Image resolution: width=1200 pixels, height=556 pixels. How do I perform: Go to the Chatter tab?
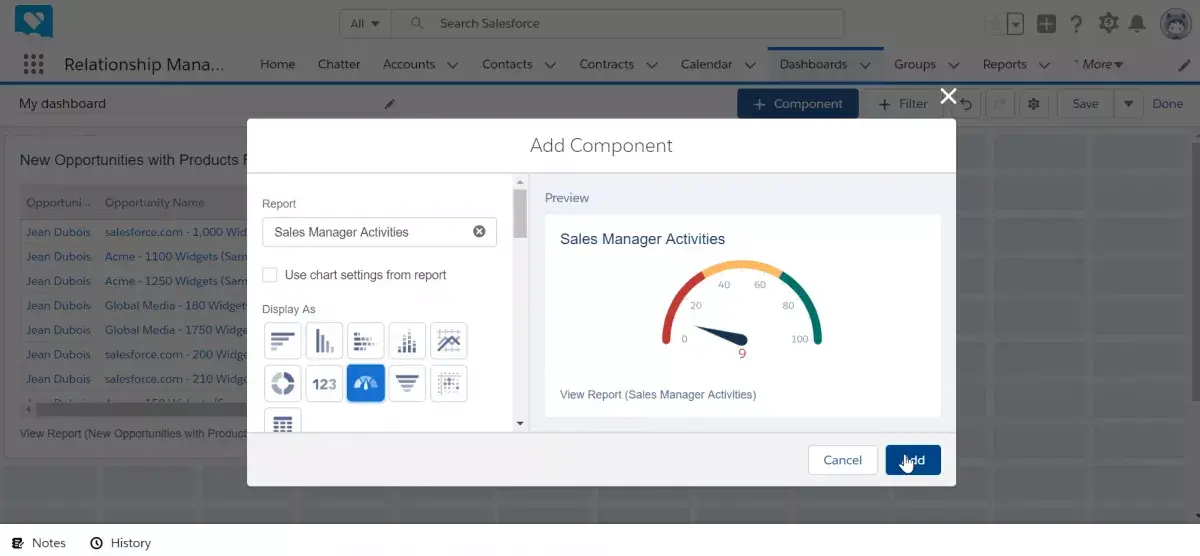339,64
